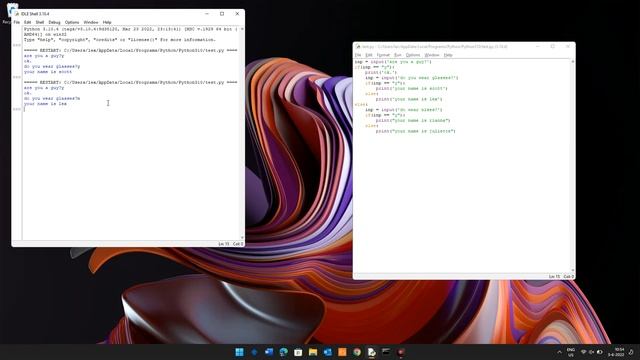Open the Window menu in test.py editor
Viewport: 640px width, 360px height.
[x=432, y=55]
